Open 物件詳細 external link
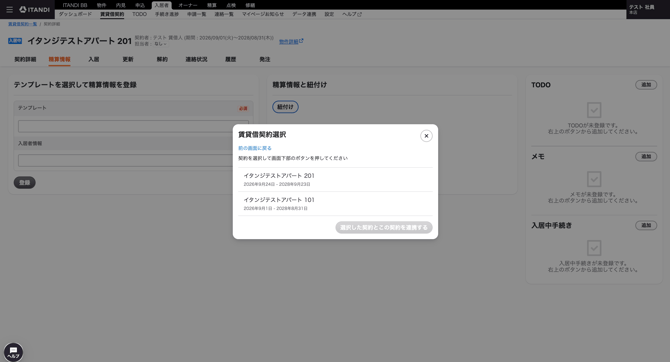 (x=291, y=41)
